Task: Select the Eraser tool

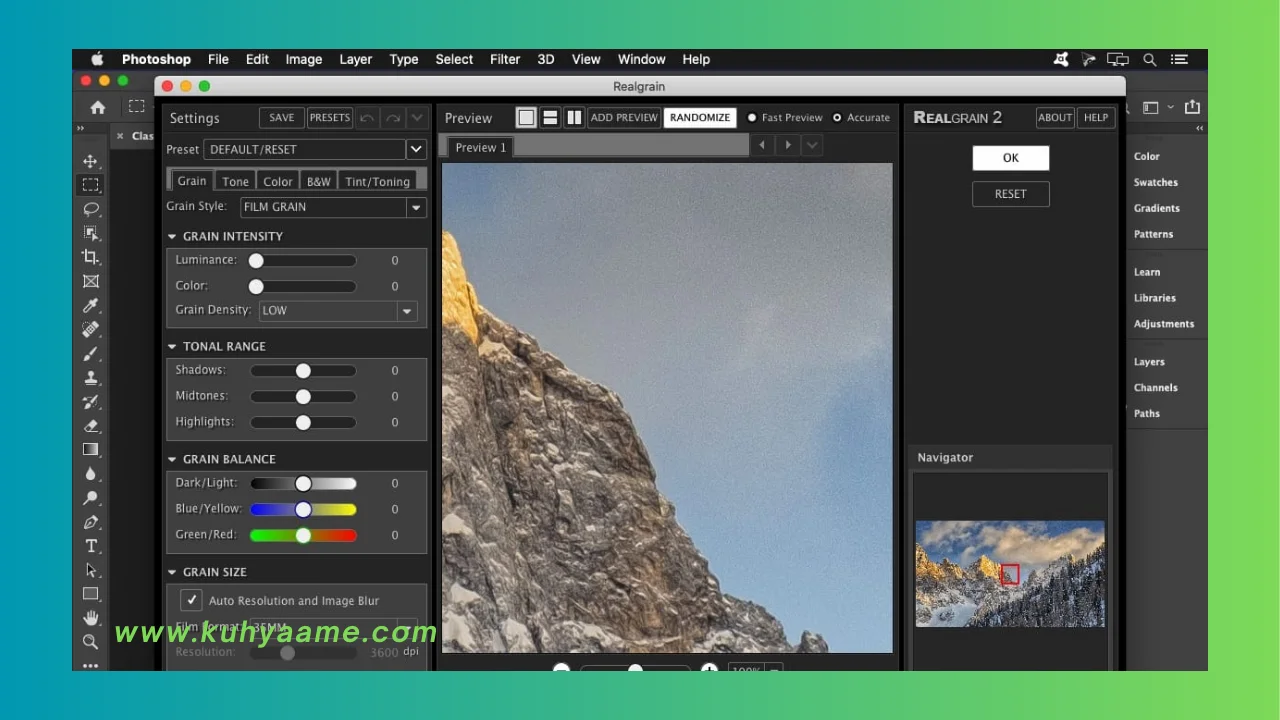Action: [91, 426]
